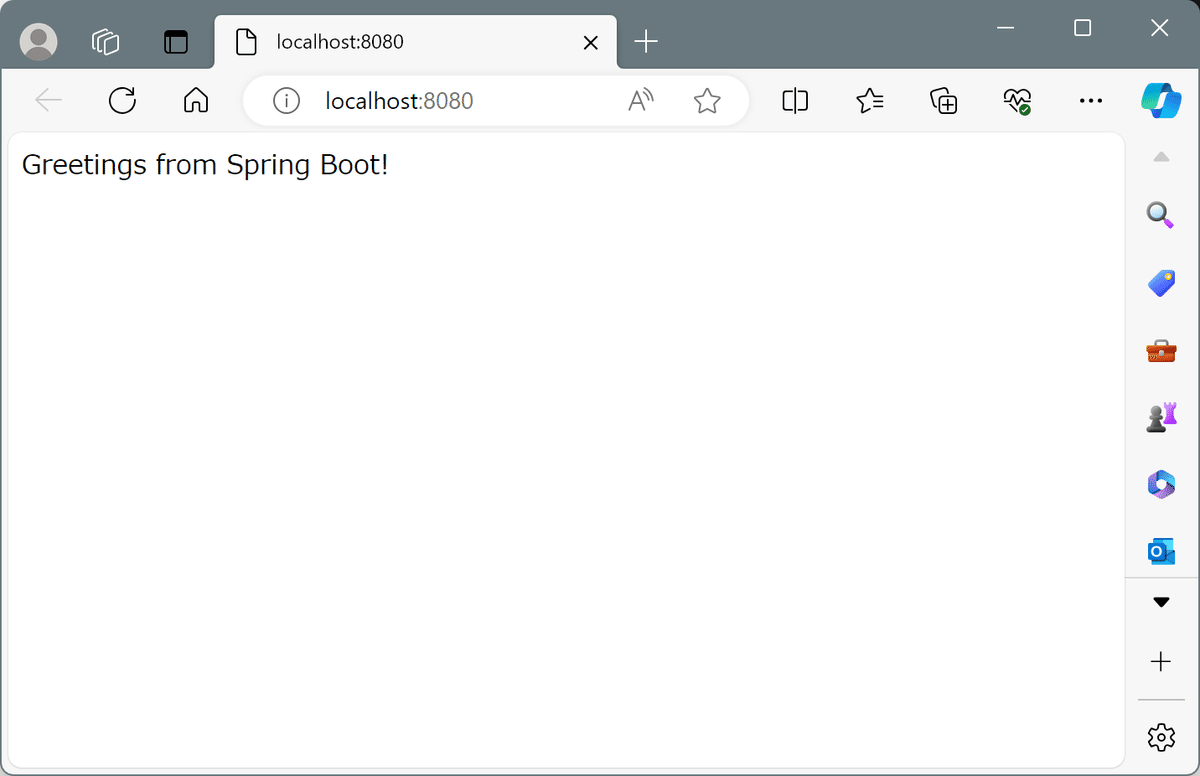The height and width of the screenshot is (776, 1200).
Task: Launch Microsoft 365 Copilot from the sidebar
Action: (1160, 484)
